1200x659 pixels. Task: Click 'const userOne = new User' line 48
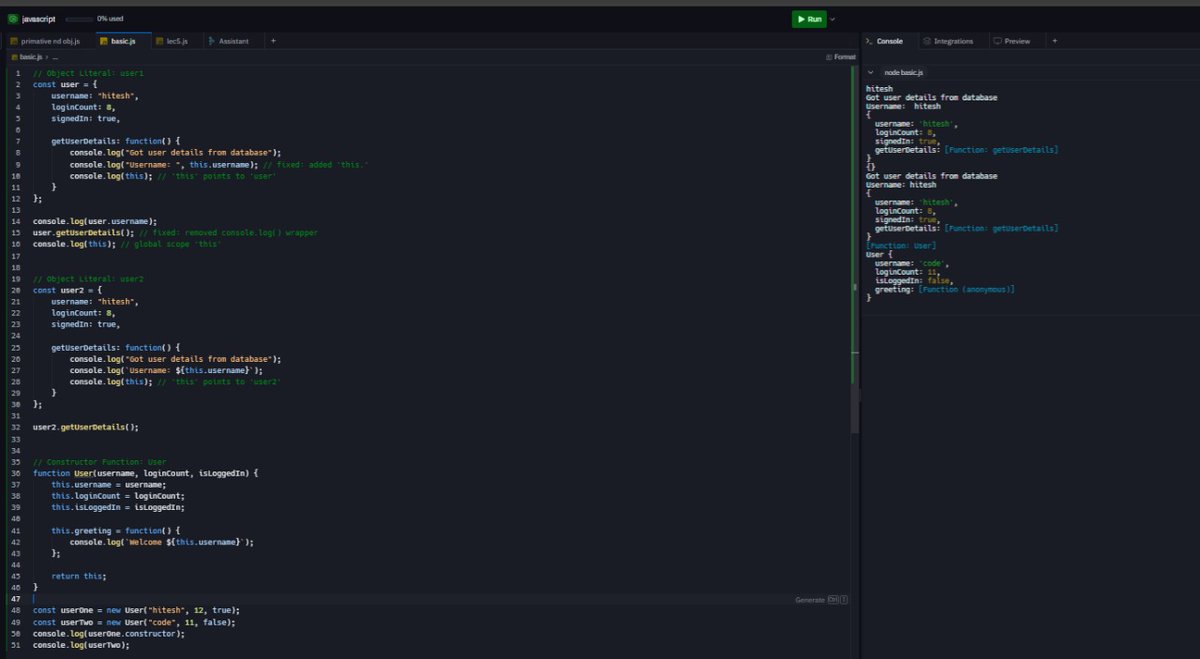(136, 610)
